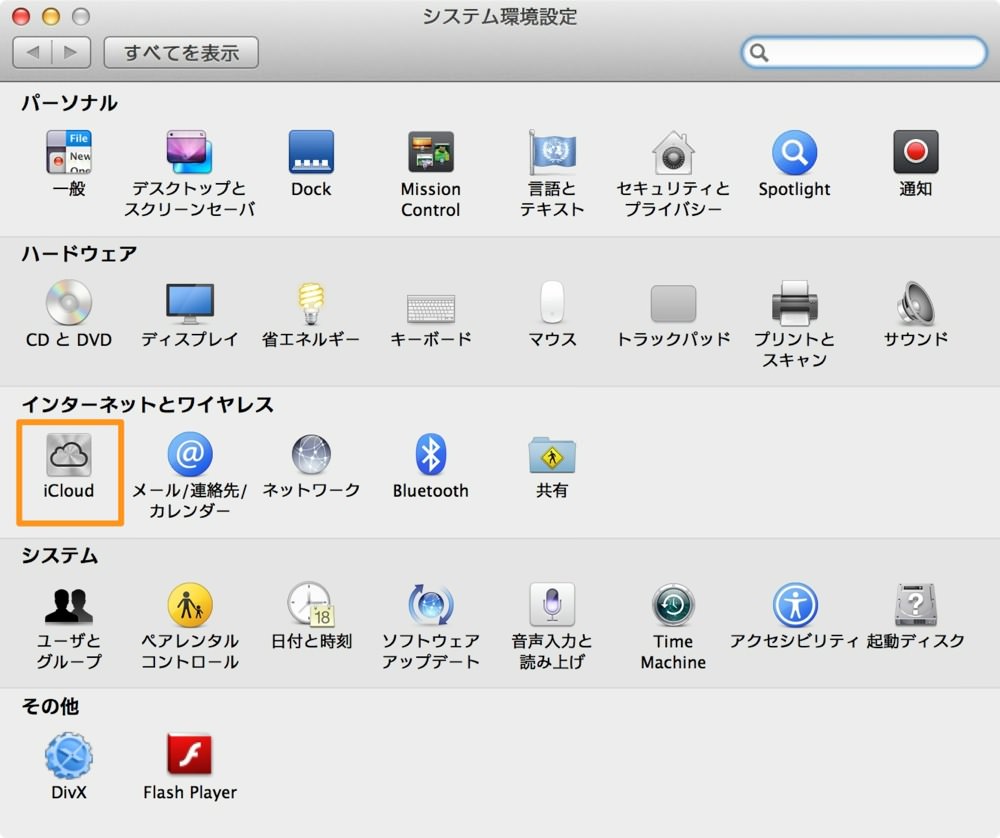Open Mission Control preferences
Screen dimensions: 1000x838
click(431, 152)
